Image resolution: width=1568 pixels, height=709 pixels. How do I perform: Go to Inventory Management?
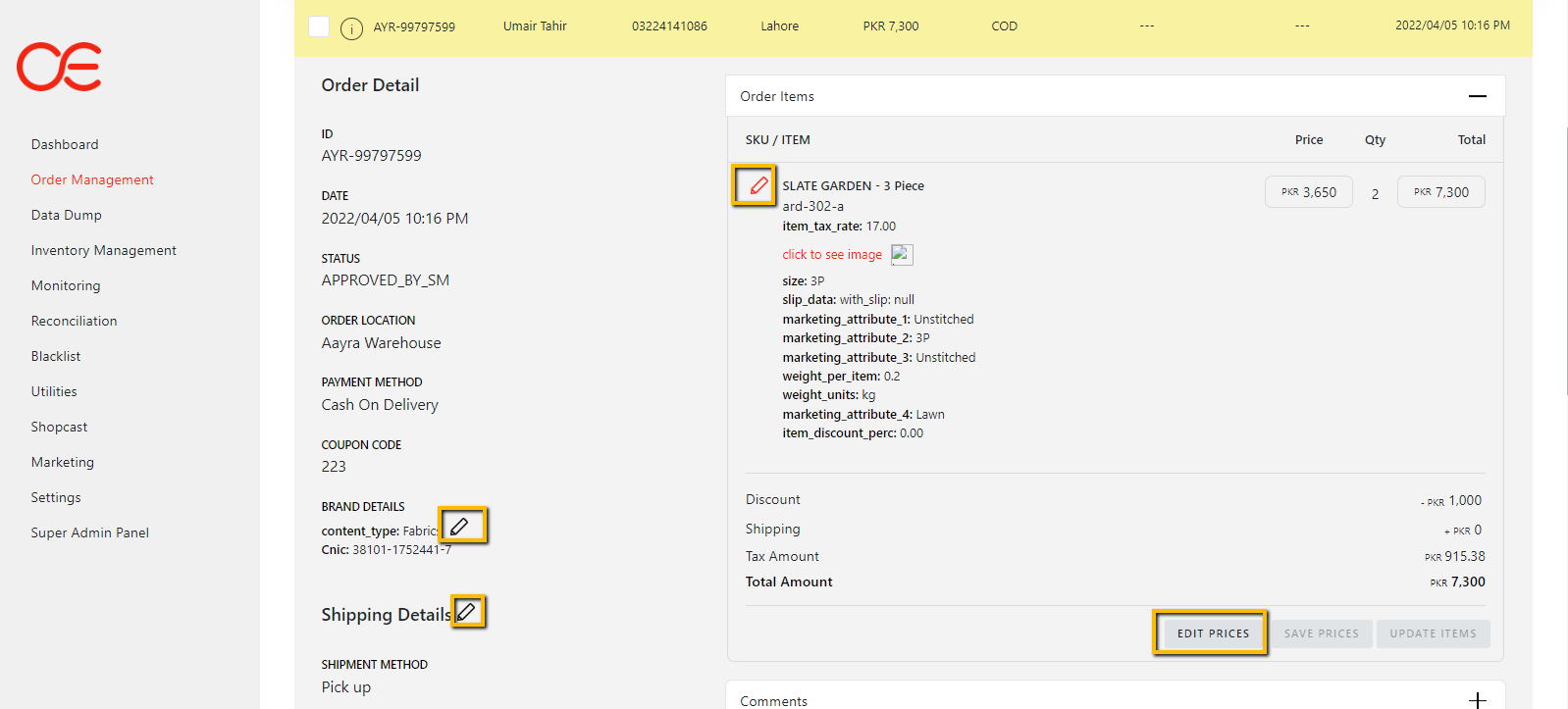coord(104,250)
